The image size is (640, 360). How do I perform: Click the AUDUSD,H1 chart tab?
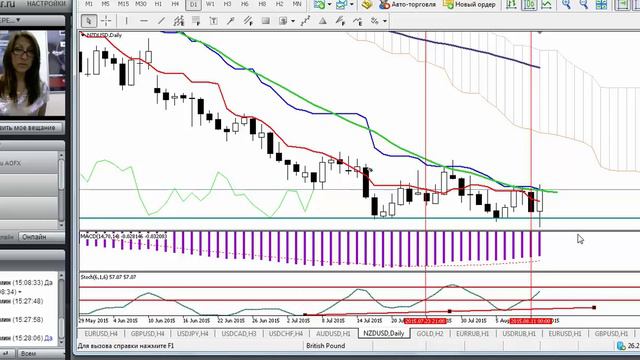[333, 333]
